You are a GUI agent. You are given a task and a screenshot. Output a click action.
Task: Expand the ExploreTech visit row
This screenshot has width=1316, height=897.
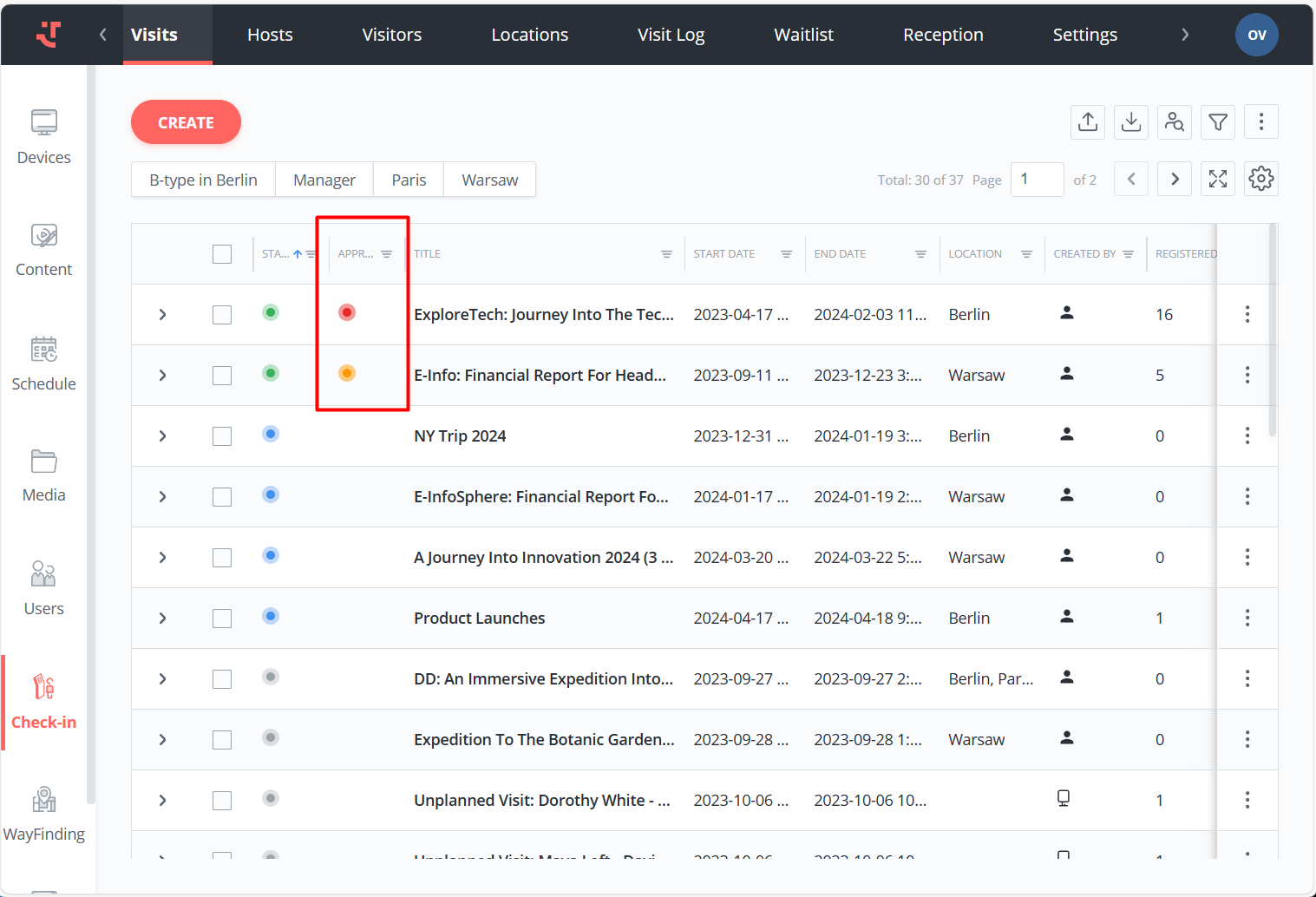point(162,315)
